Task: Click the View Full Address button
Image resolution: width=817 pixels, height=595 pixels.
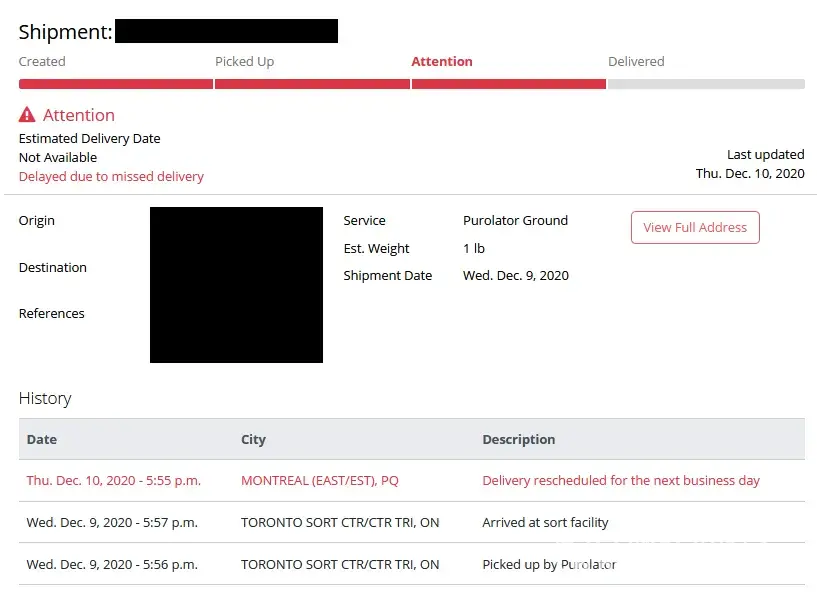Action: click(695, 227)
